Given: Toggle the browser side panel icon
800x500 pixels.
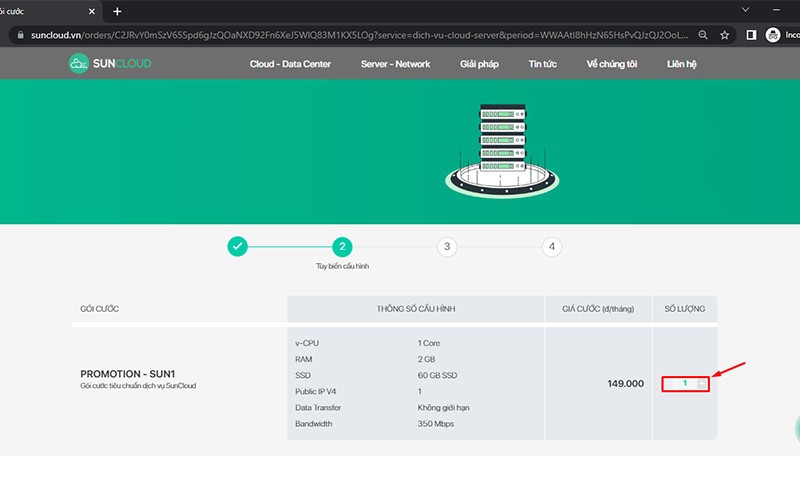Looking at the screenshot, I should pyautogui.click(x=751, y=35).
